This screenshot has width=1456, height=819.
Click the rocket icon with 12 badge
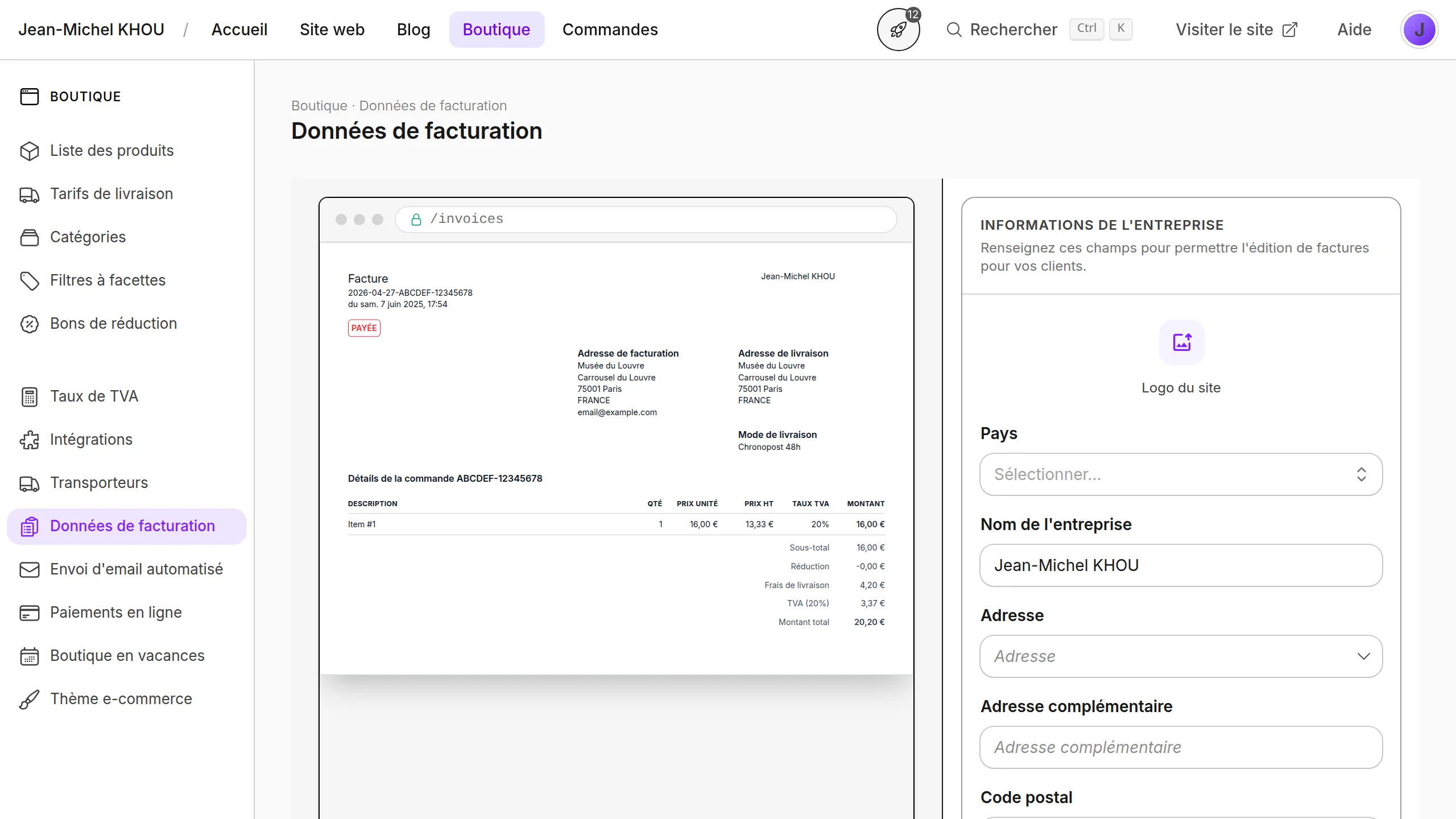(898, 30)
